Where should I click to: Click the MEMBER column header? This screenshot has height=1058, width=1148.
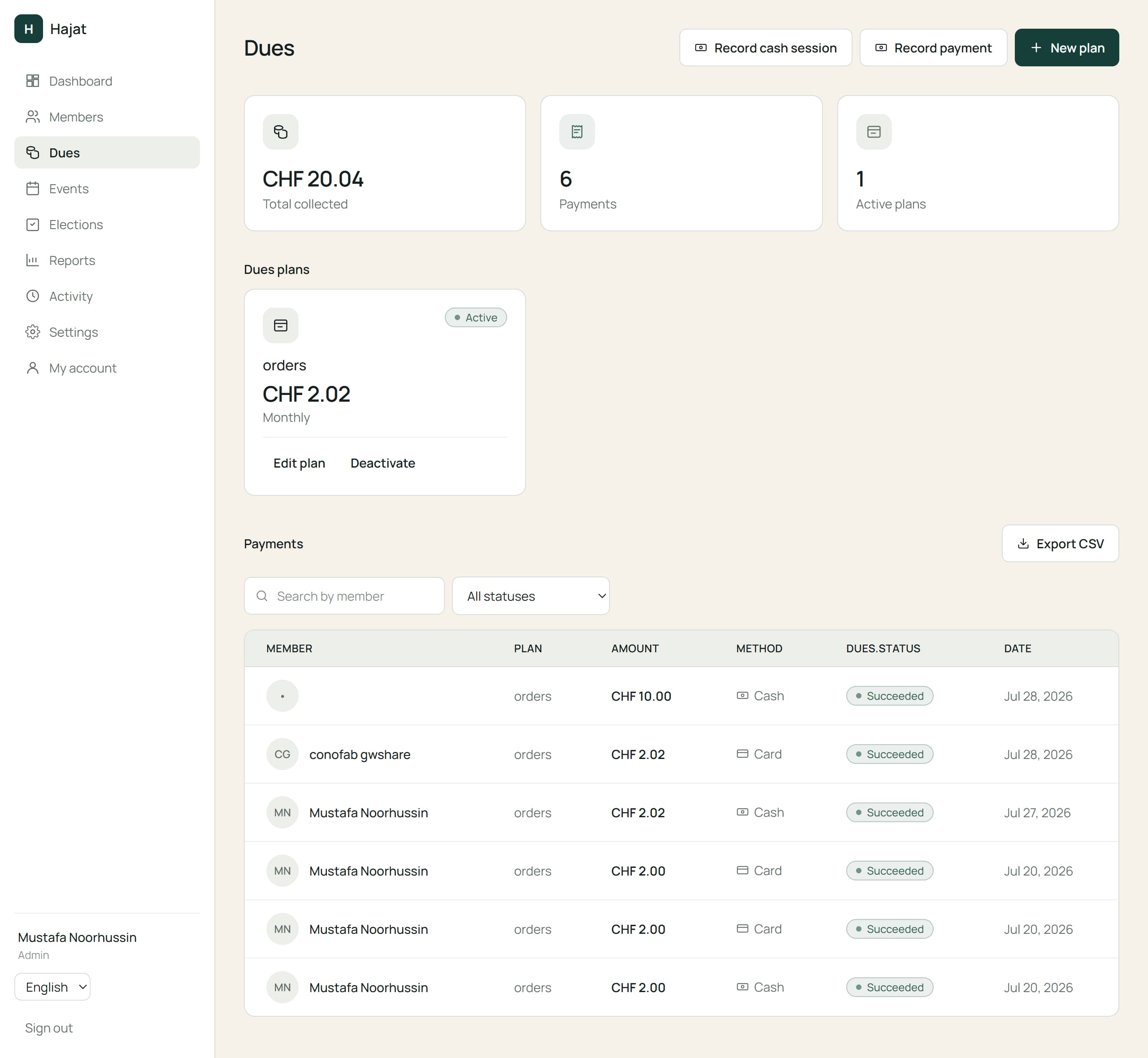[x=289, y=649]
